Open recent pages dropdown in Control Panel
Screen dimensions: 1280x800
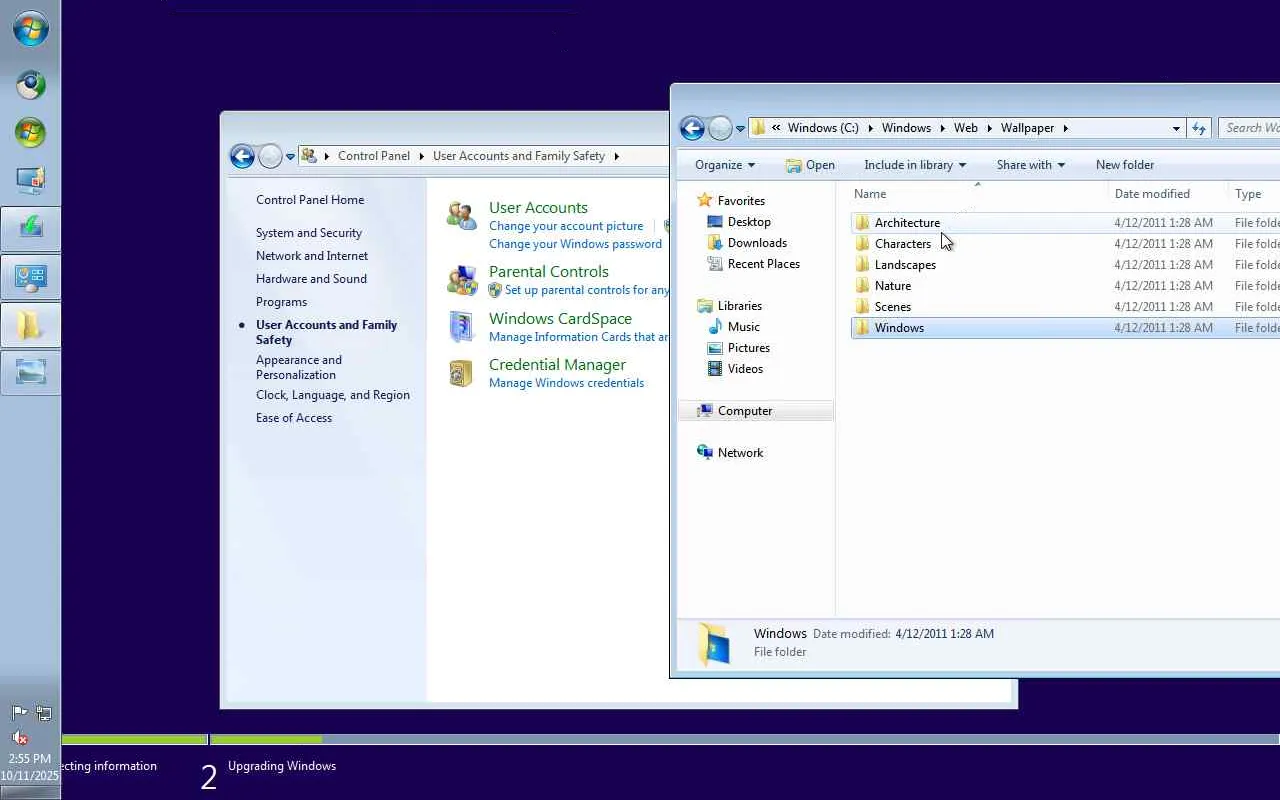coord(290,156)
